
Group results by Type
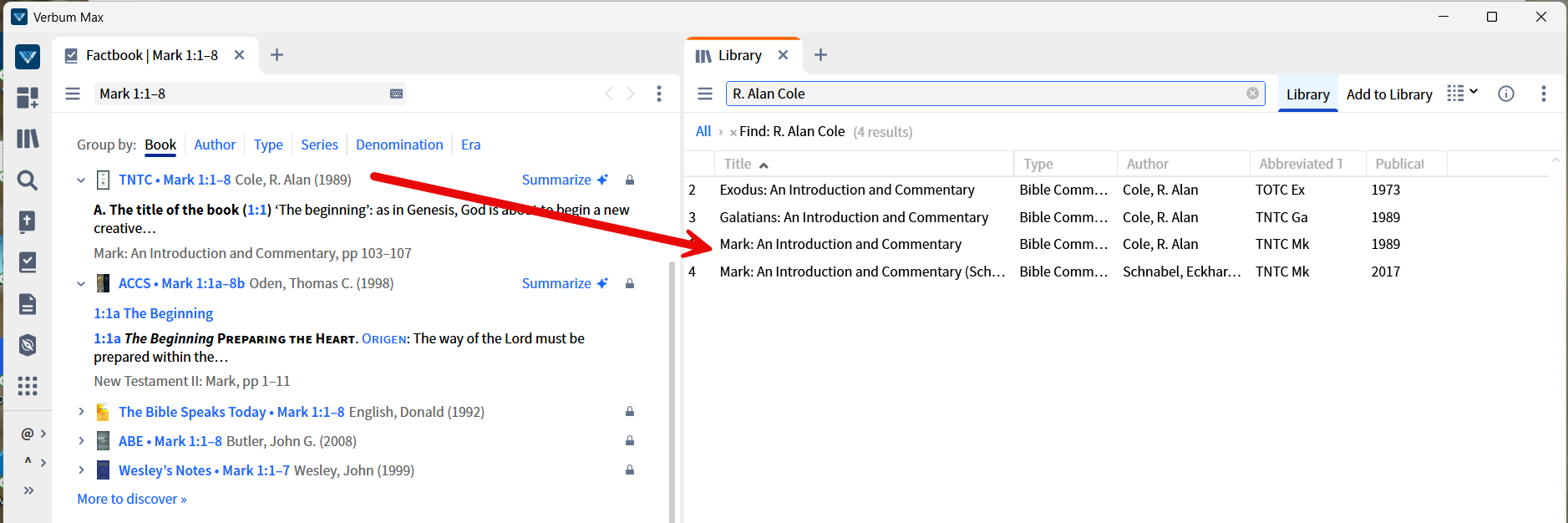point(268,145)
